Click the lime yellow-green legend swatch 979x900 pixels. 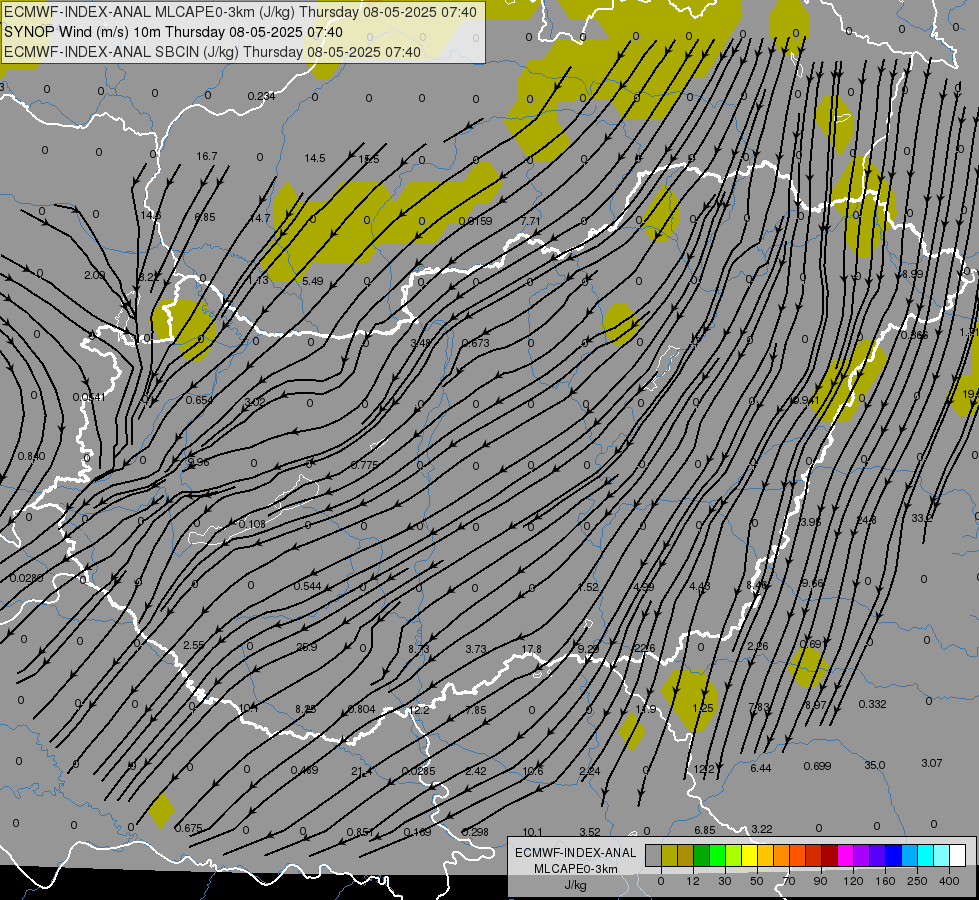click(734, 856)
